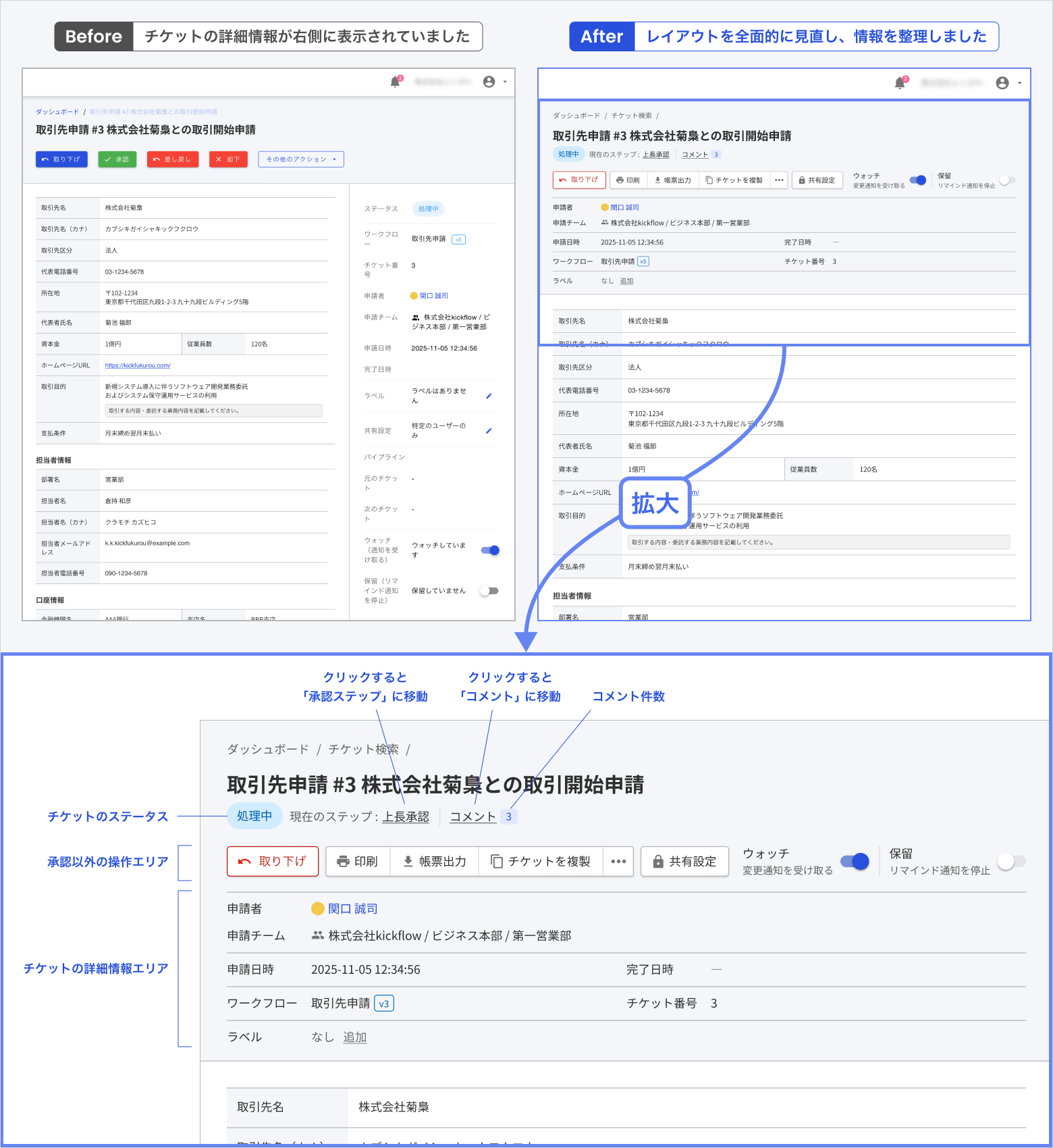Select 株式会社菊梟 value in enlarged view table
Image resolution: width=1053 pixels, height=1148 pixels.
click(x=394, y=1107)
